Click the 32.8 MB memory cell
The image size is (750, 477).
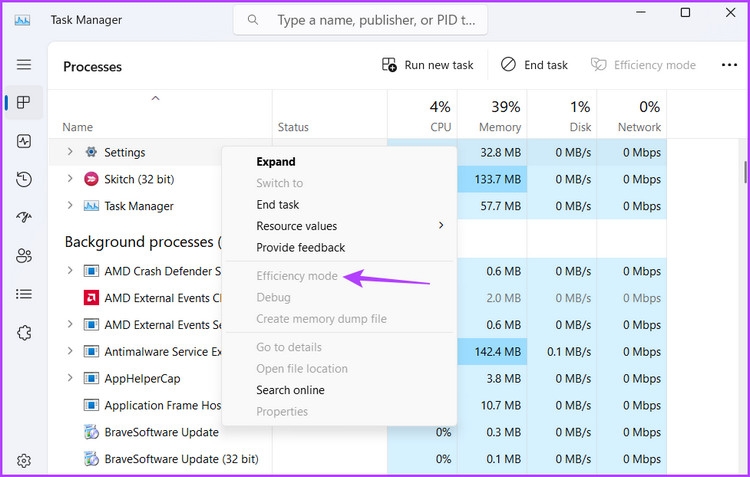(492, 152)
